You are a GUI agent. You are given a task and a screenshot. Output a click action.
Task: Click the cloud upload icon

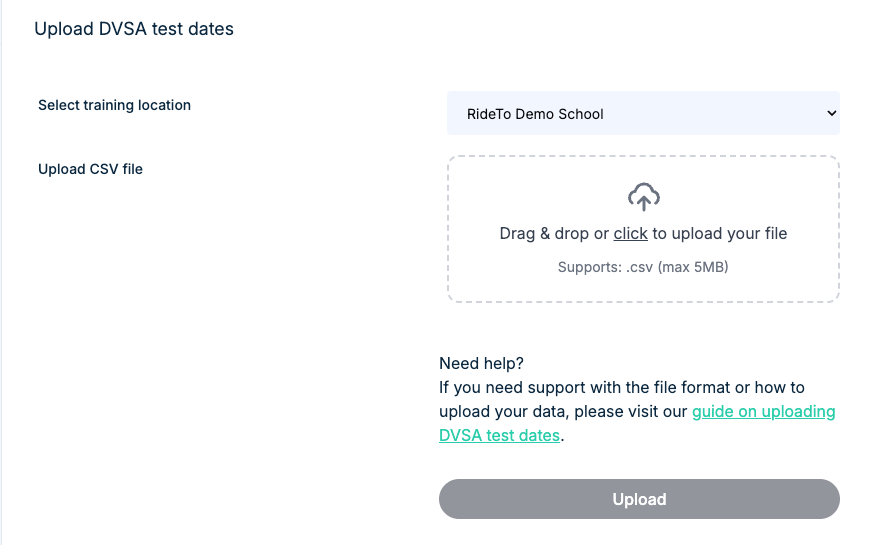click(x=643, y=197)
